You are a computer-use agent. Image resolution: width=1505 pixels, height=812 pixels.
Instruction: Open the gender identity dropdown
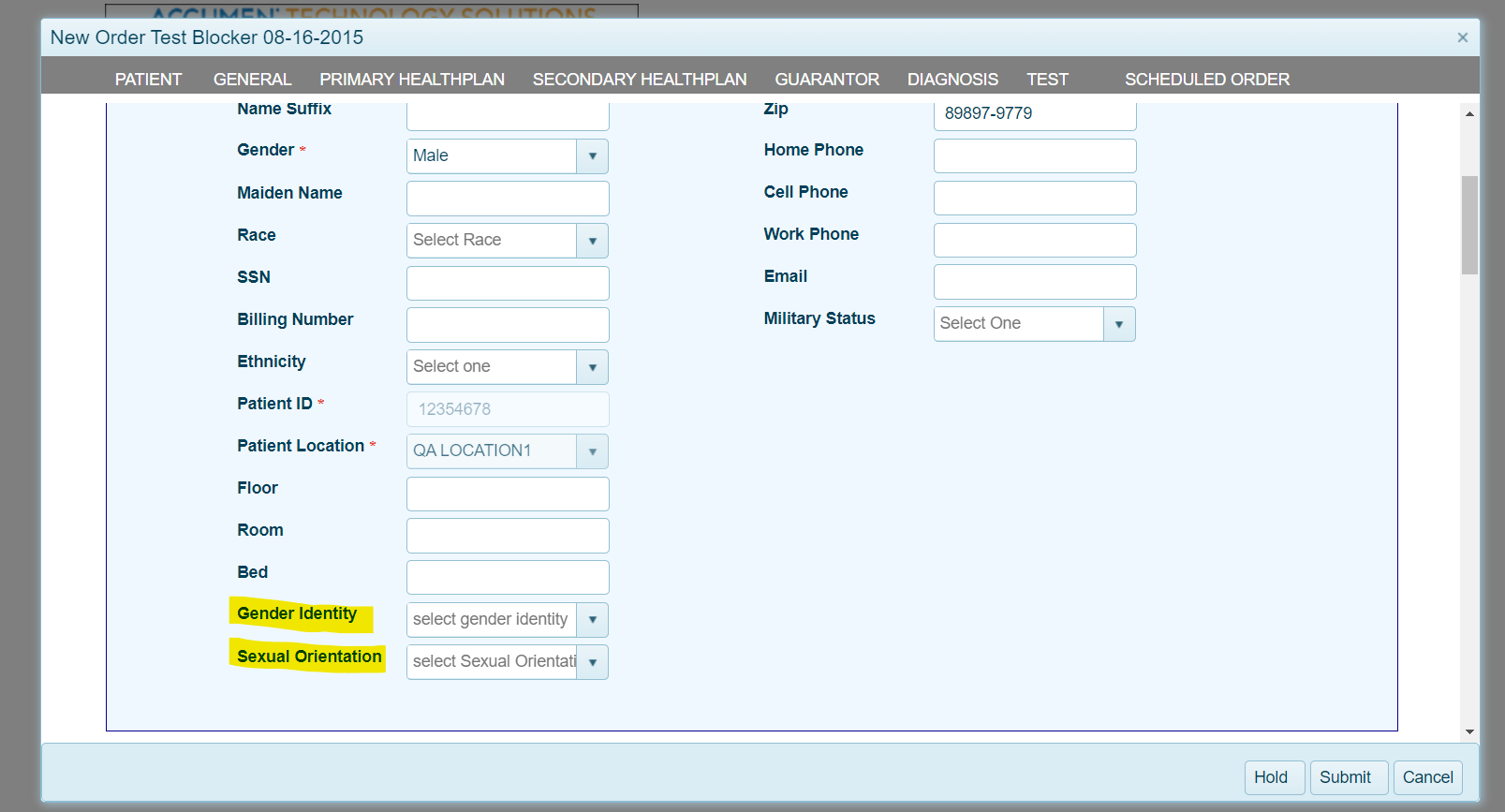(x=592, y=620)
